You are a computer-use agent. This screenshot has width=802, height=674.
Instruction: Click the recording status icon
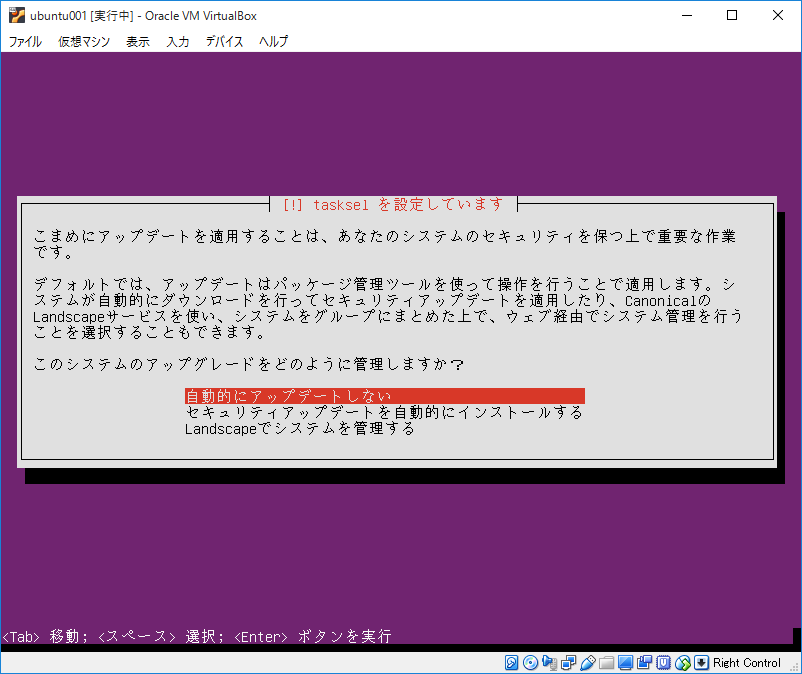[x=645, y=662]
